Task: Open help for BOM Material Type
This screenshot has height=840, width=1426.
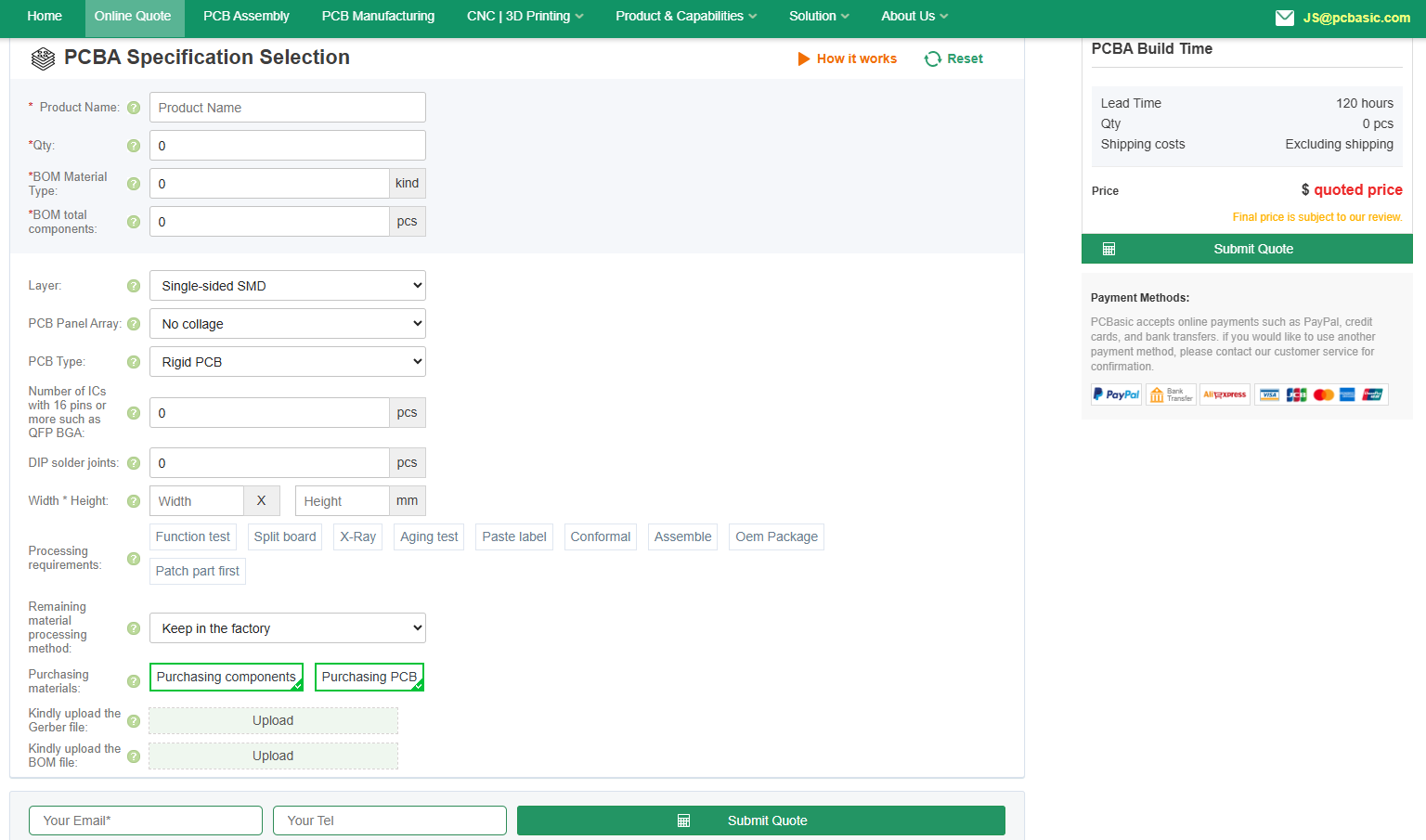Action: 134,183
